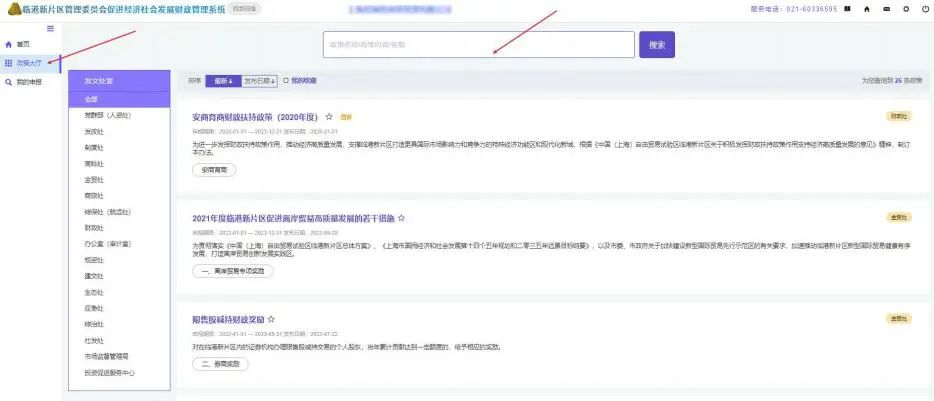Click the 发文处室 list header
Image resolution: width=934 pixels, height=401 pixels.
[x=119, y=80]
